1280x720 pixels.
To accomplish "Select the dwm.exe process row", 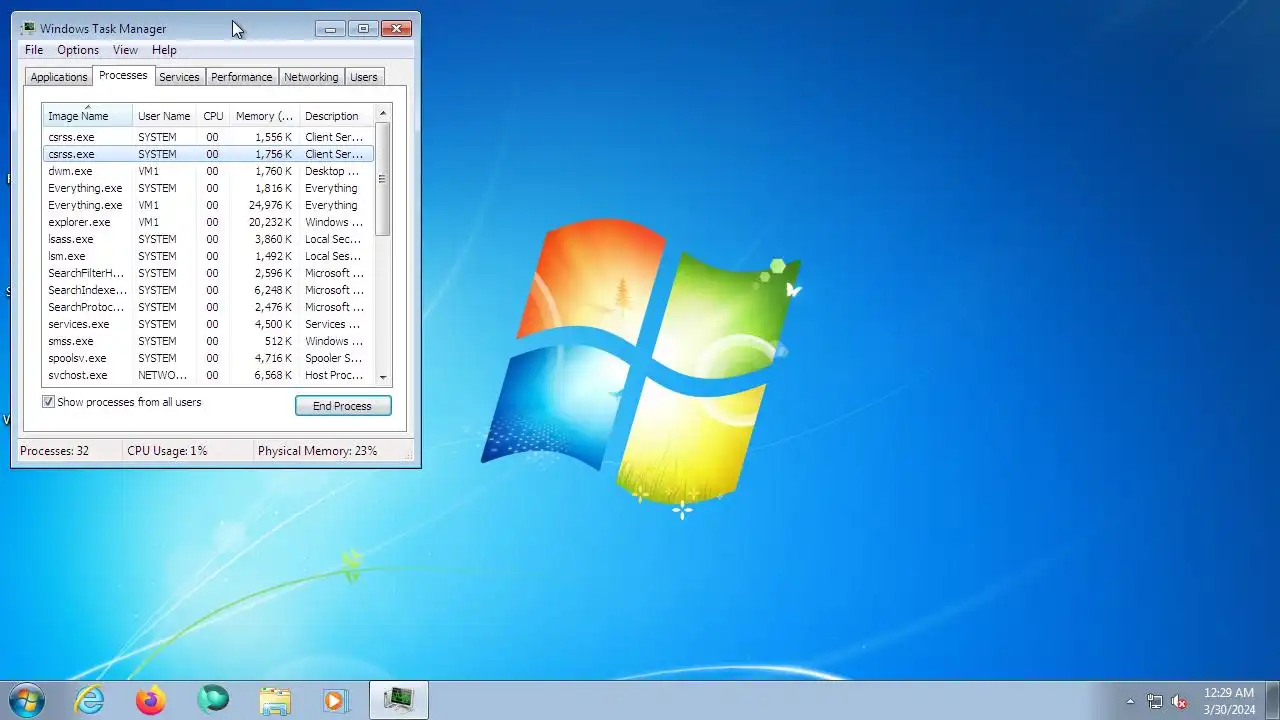I will pos(208,171).
